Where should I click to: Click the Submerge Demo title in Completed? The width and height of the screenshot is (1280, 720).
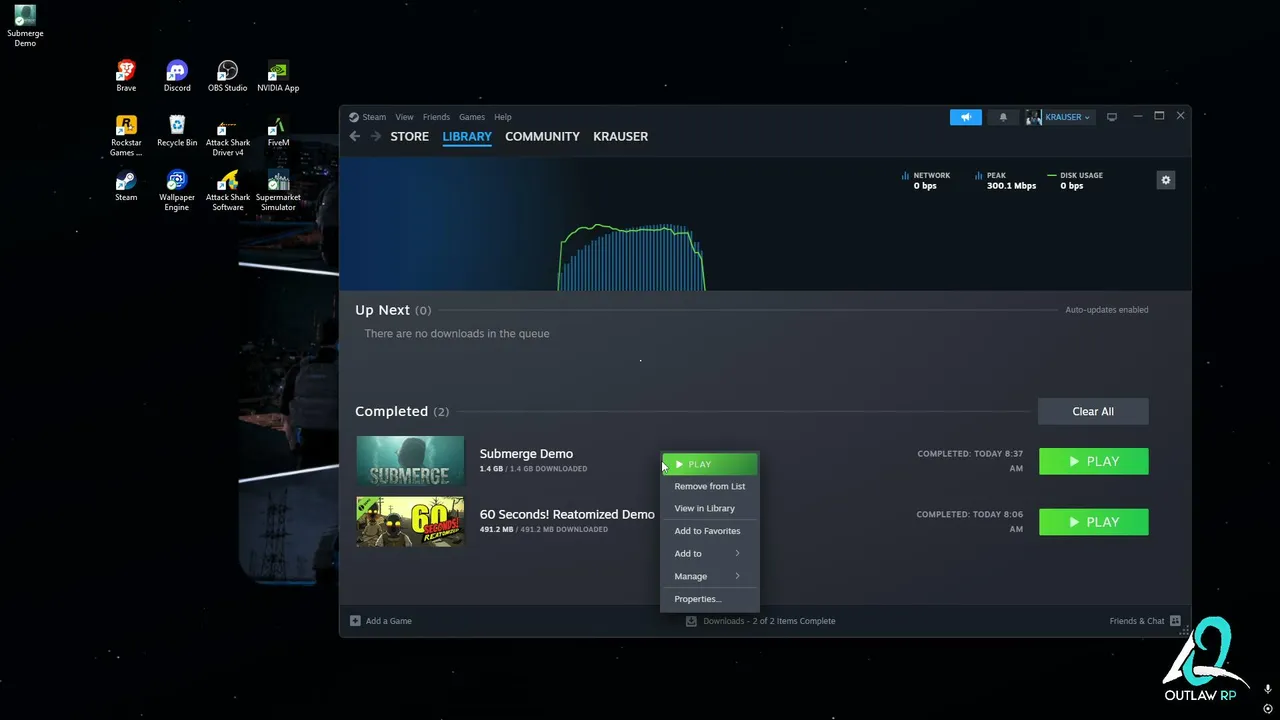coord(526,454)
